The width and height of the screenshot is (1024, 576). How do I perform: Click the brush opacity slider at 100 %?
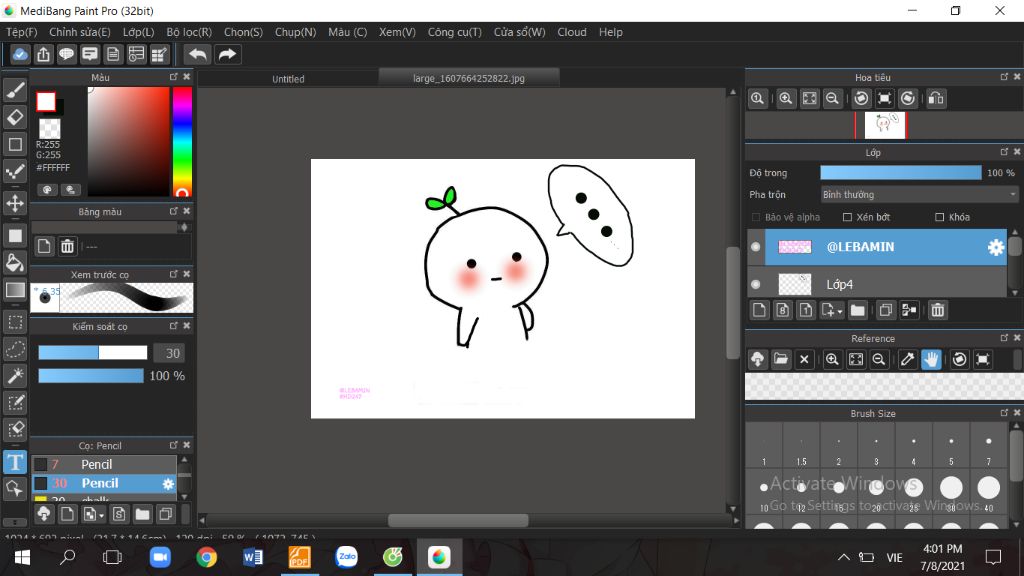(x=91, y=376)
